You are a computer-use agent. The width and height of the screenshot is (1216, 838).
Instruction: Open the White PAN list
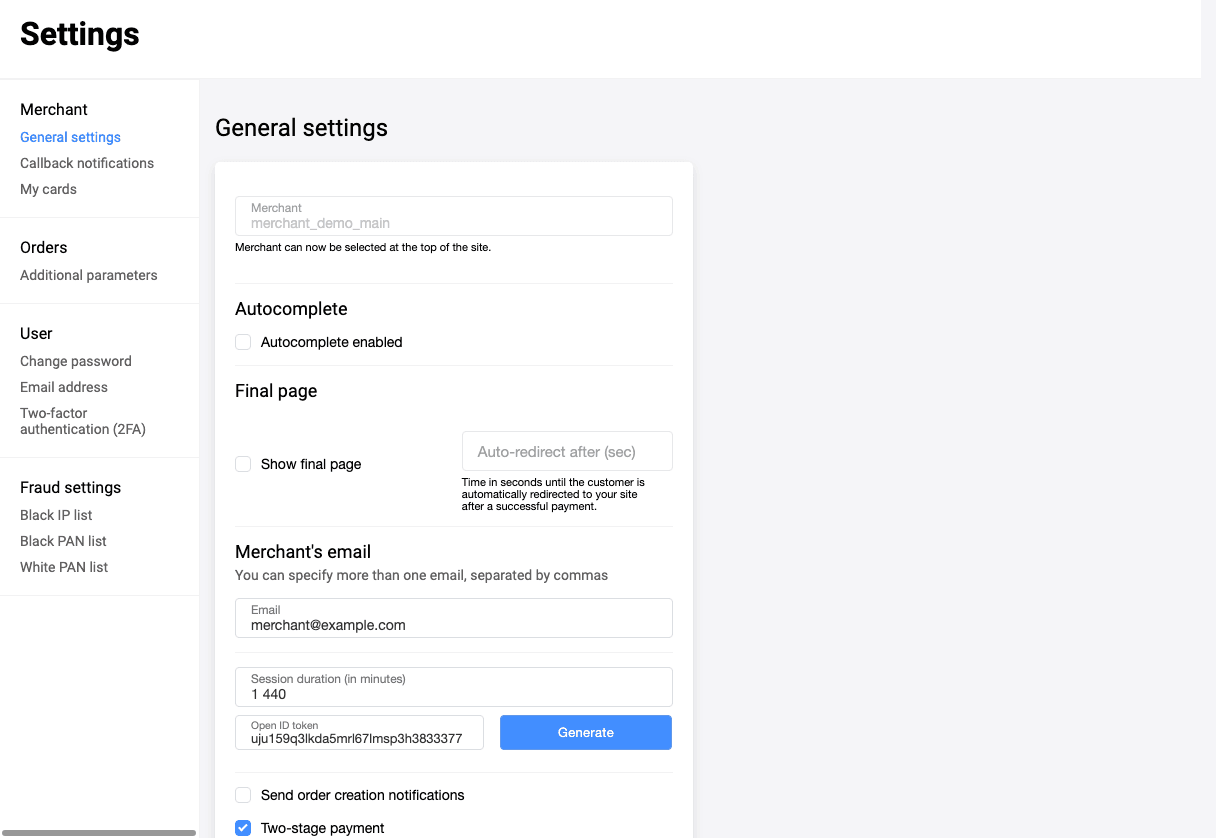(x=64, y=567)
